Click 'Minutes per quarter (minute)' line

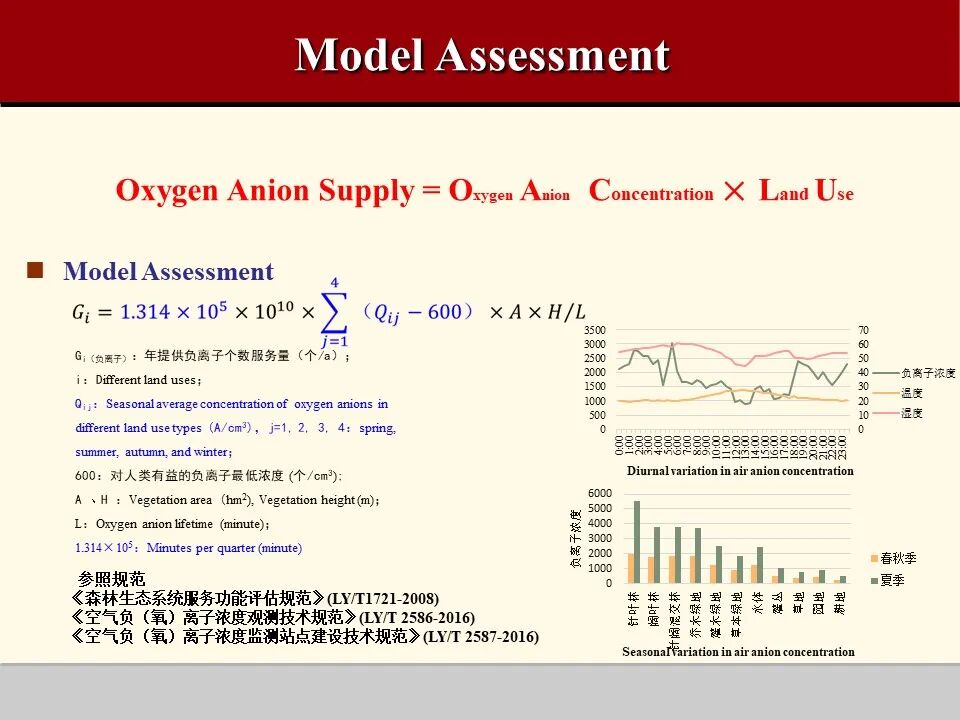pos(189,548)
